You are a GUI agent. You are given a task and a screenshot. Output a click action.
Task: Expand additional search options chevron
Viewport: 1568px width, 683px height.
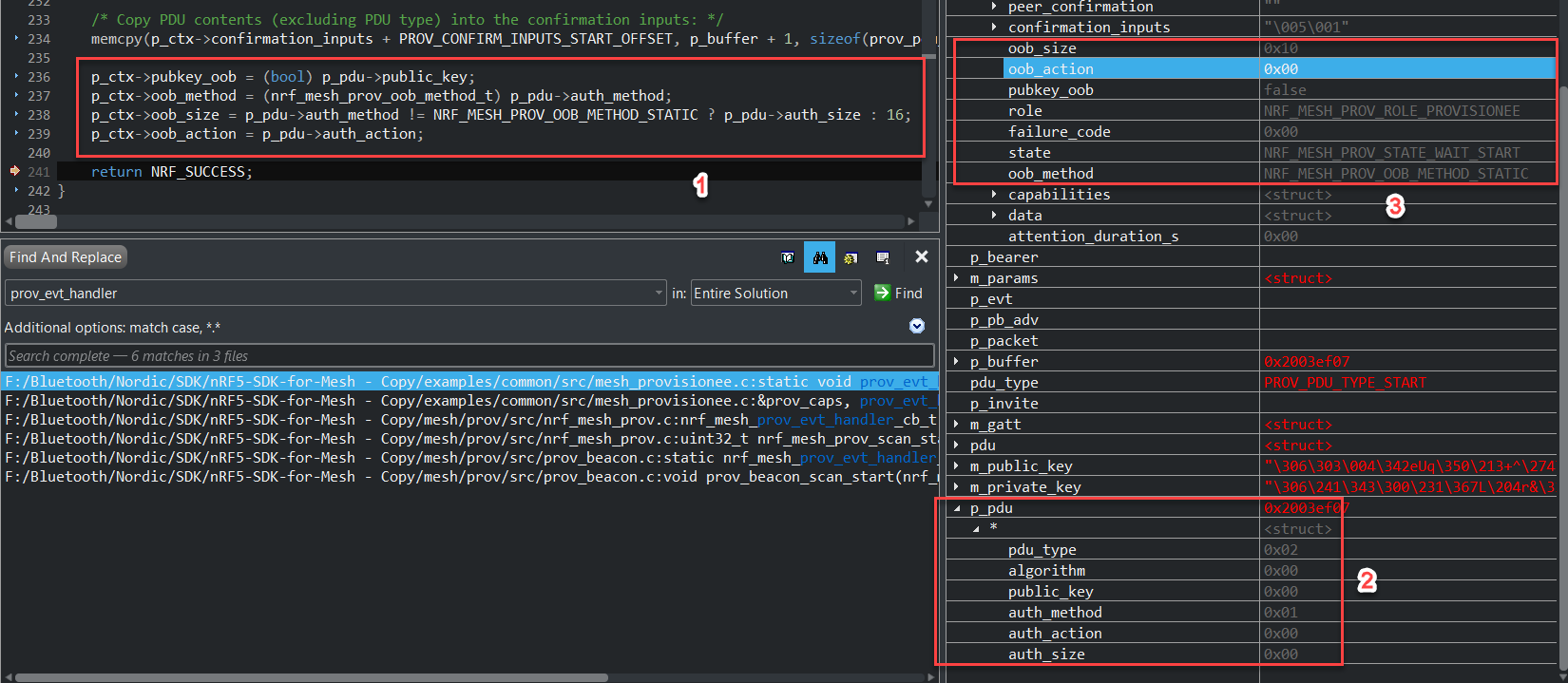pos(916,326)
